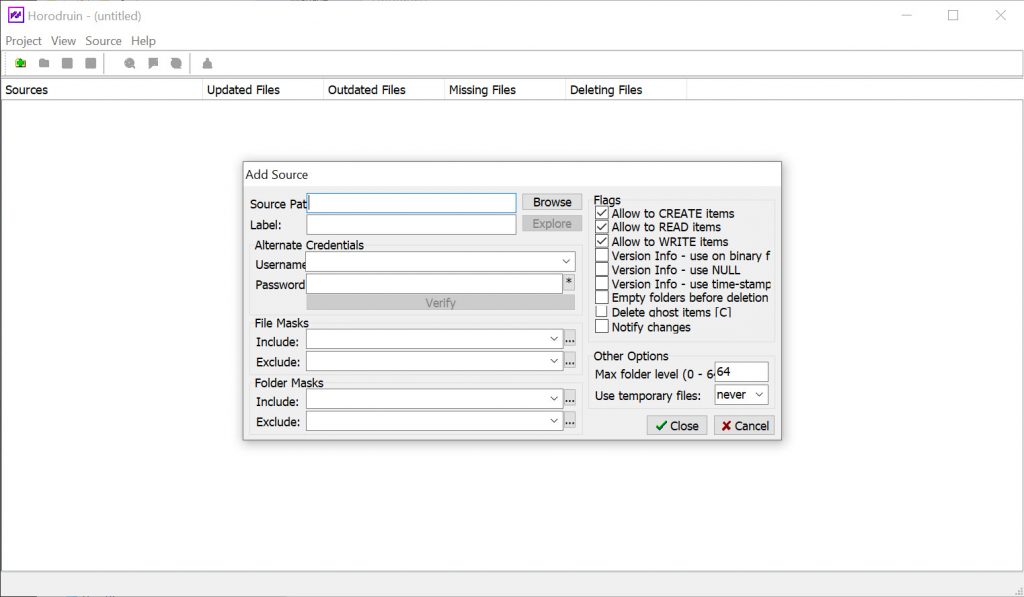
Task: Click the Max folder level field
Action: (x=741, y=372)
